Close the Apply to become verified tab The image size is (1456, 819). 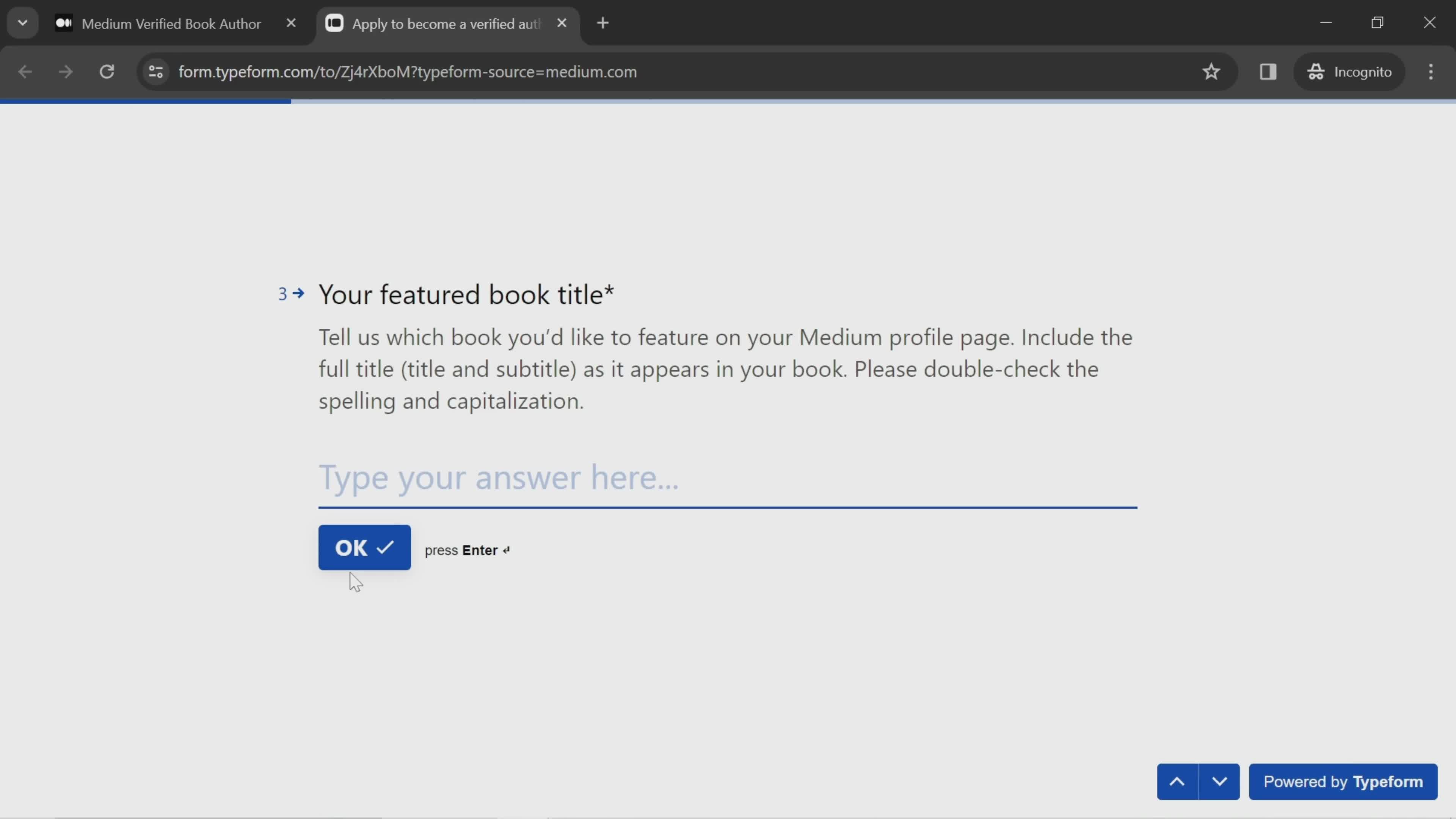[561, 23]
